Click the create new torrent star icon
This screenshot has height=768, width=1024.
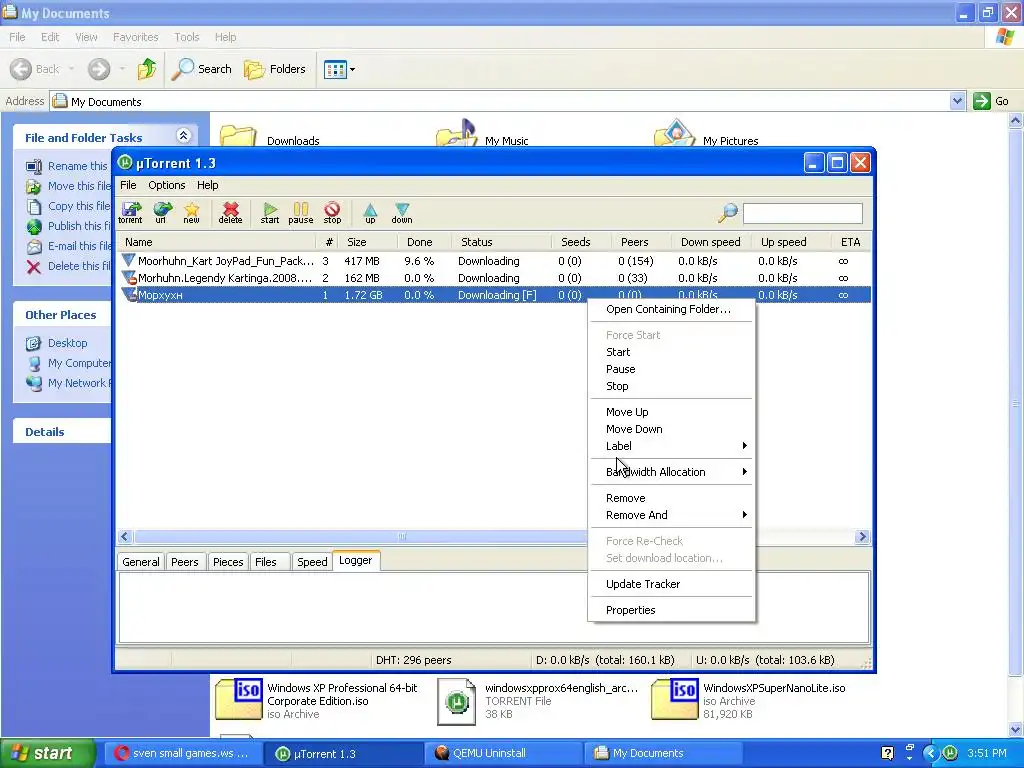191,213
